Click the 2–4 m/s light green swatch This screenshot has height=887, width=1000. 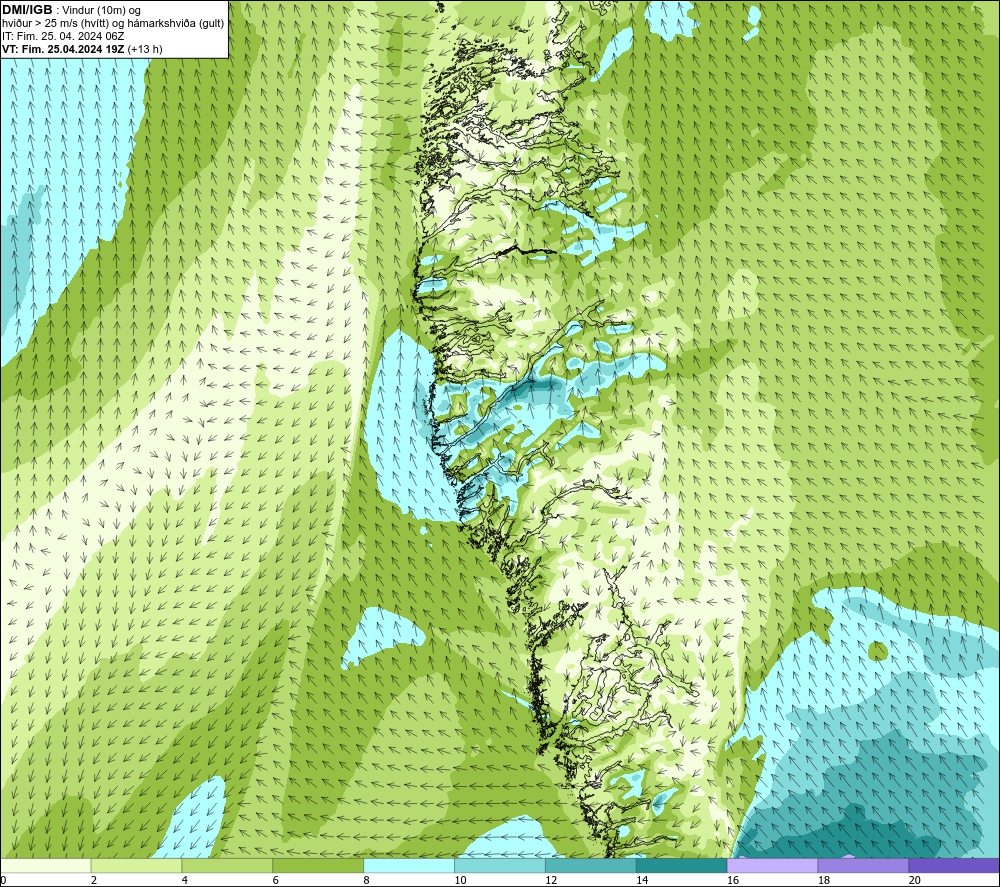[136, 866]
